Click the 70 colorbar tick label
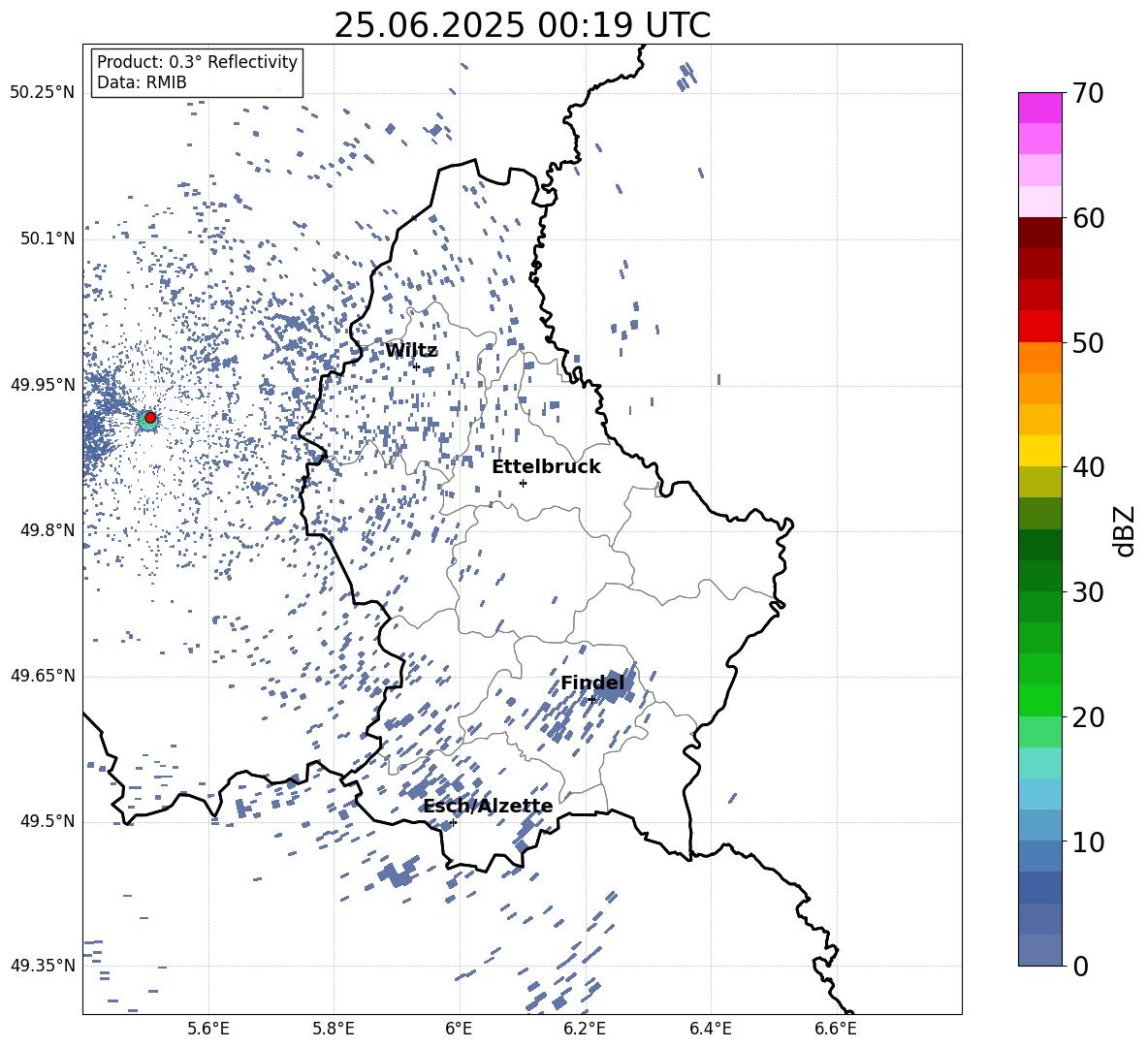This screenshot has height=1048, width=1148. 1088,94
